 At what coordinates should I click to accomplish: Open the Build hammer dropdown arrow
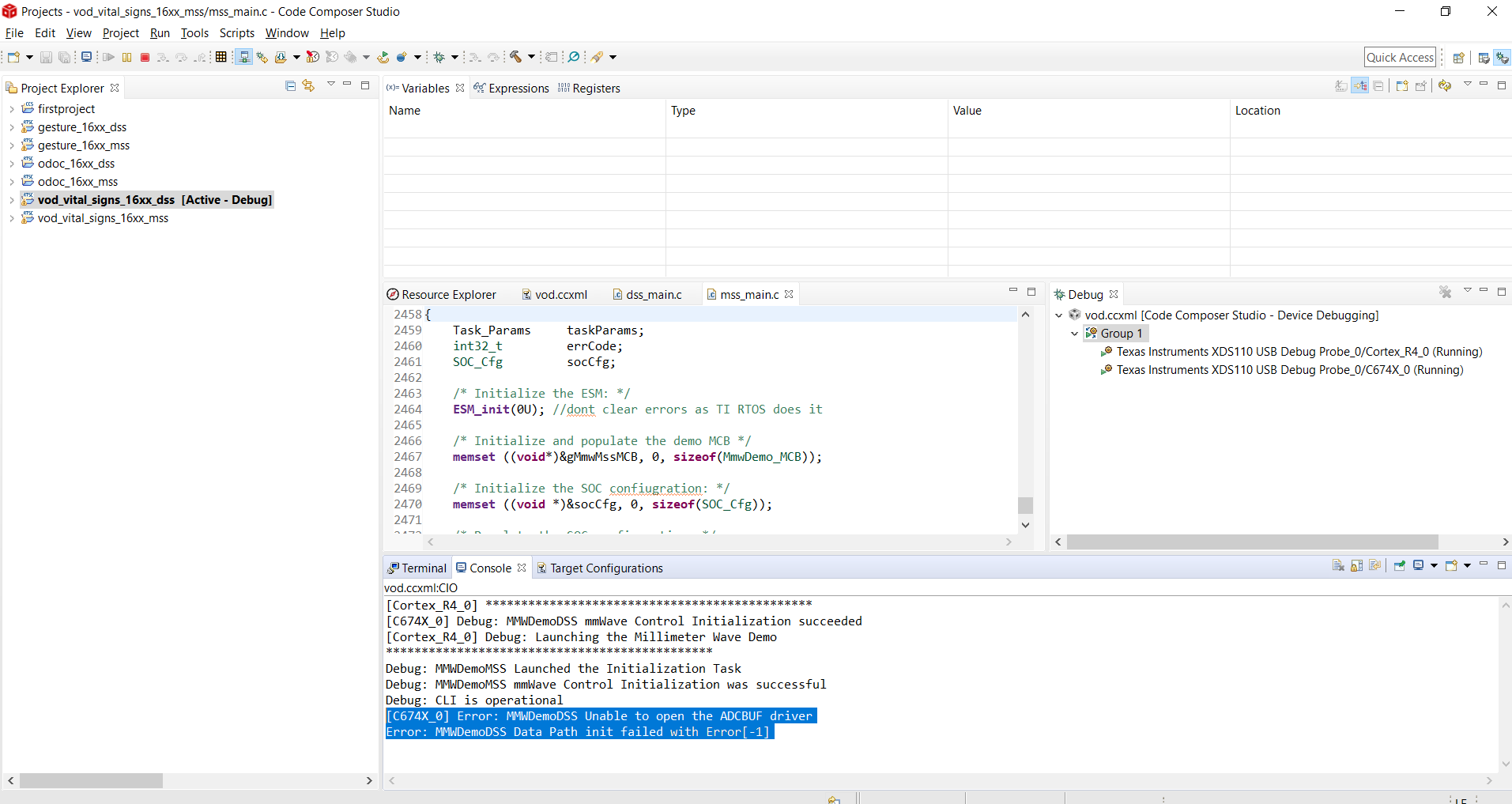point(531,57)
